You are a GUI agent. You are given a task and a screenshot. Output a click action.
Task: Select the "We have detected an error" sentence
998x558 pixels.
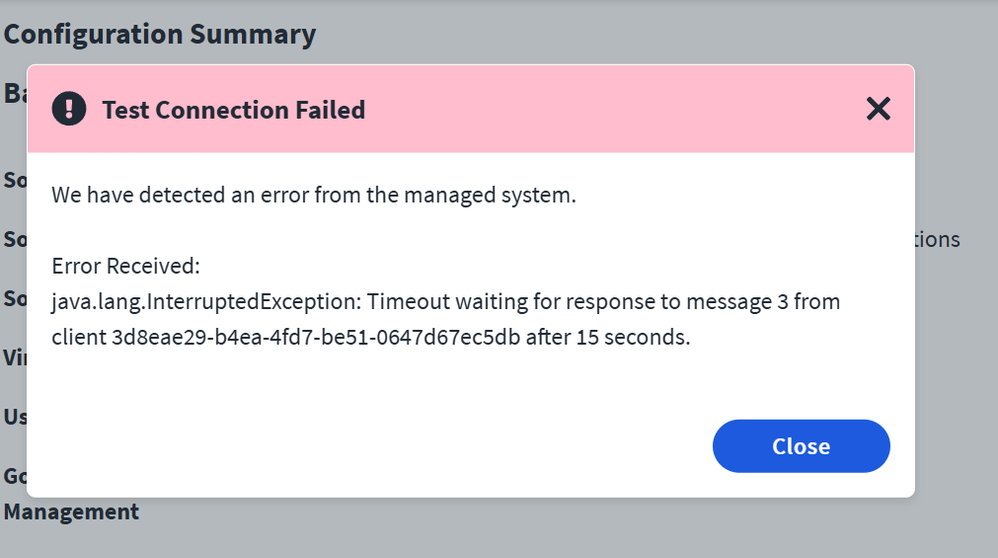314,195
